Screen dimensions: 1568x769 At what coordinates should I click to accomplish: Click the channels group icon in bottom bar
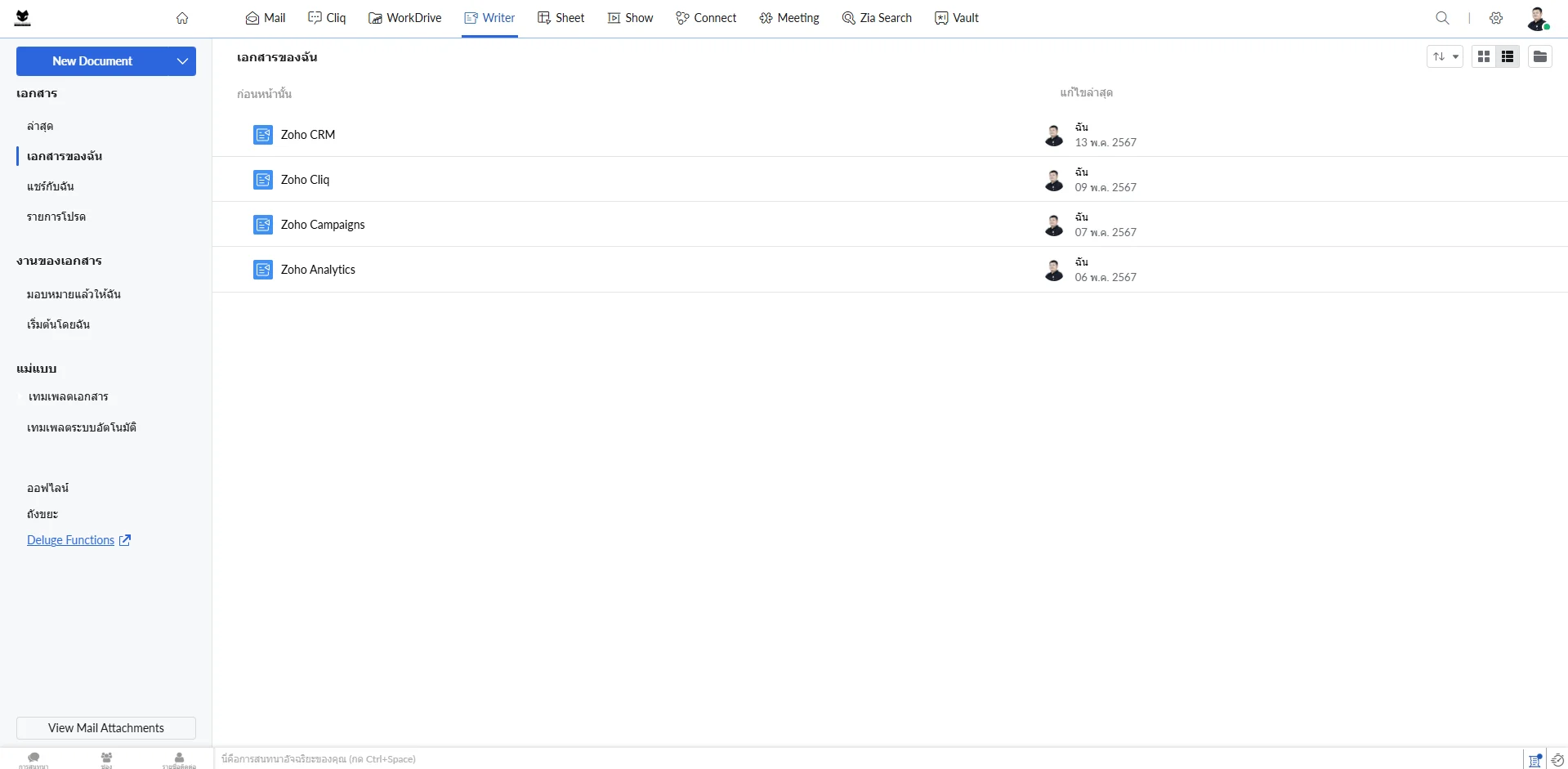tap(106, 758)
